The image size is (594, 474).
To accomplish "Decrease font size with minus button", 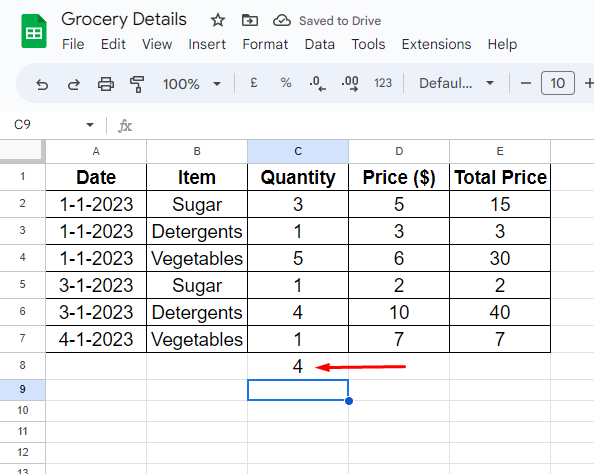I will tap(525, 83).
